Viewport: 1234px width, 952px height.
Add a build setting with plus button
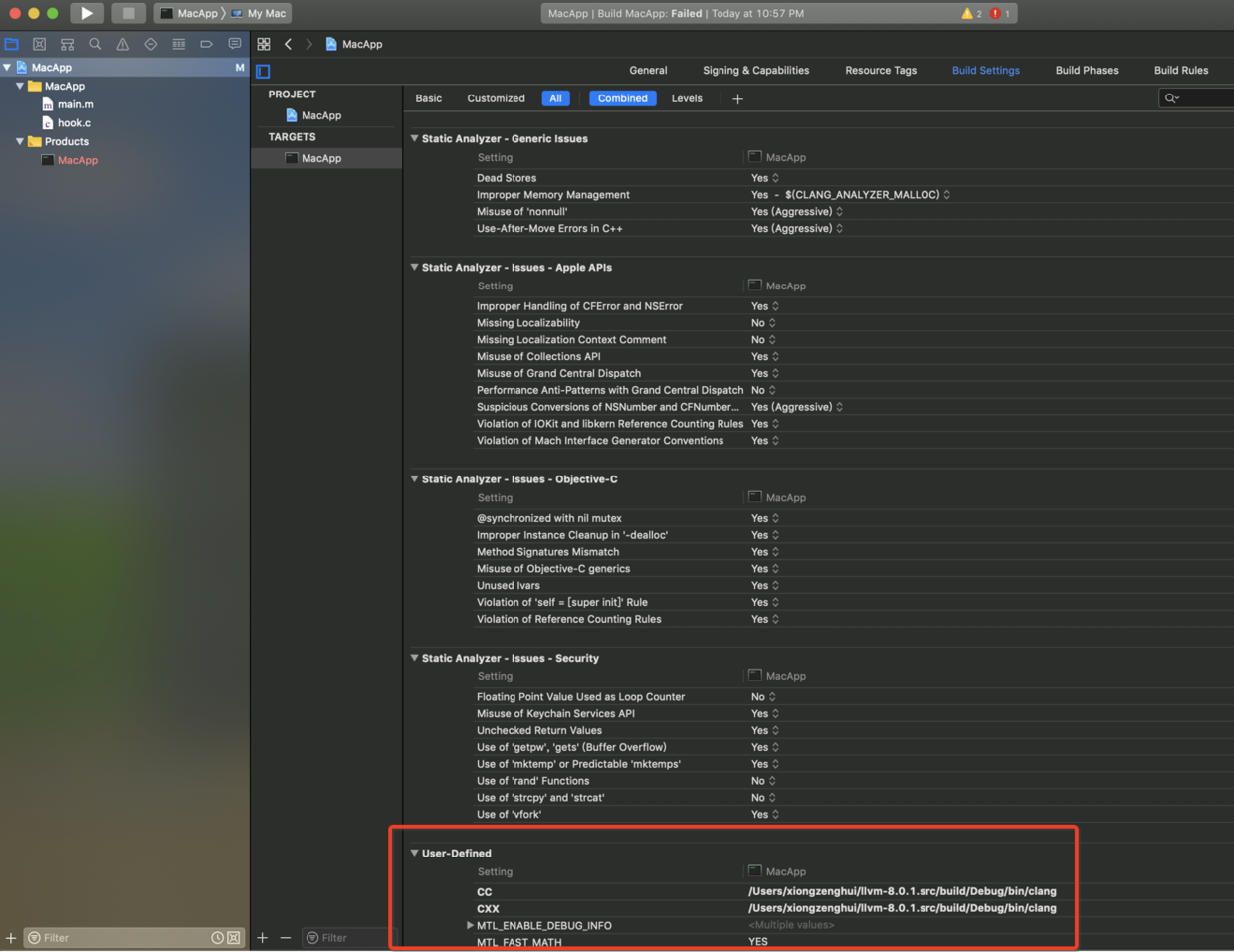[x=737, y=98]
